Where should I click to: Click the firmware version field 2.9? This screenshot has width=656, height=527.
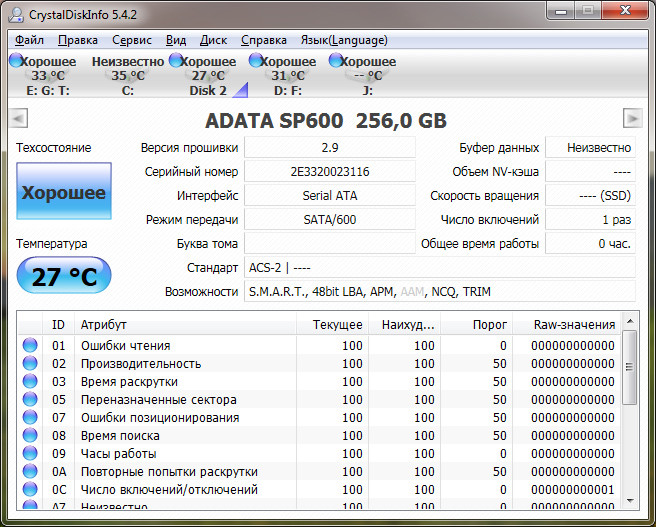coord(330,148)
